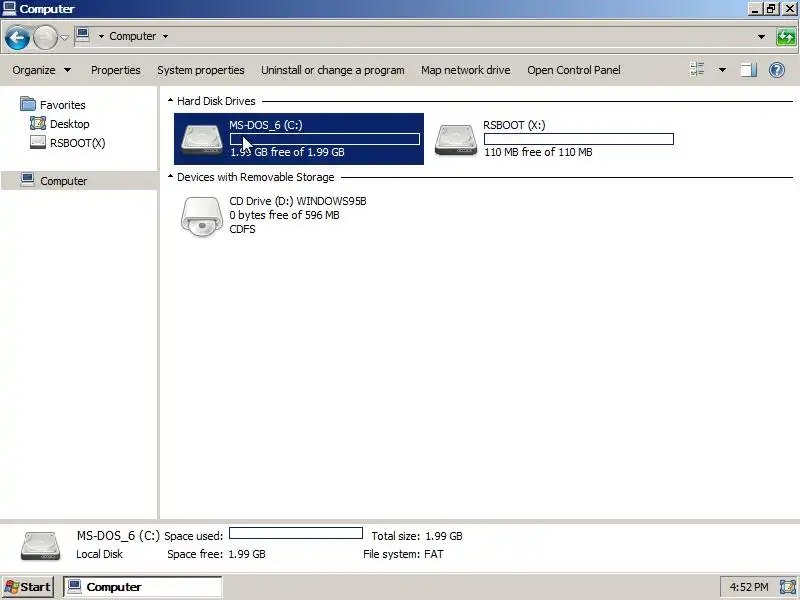Viewport: 800px width, 600px height.
Task: Click the Favorites folder icon
Action: pyautogui.click(x=28, y=104)
